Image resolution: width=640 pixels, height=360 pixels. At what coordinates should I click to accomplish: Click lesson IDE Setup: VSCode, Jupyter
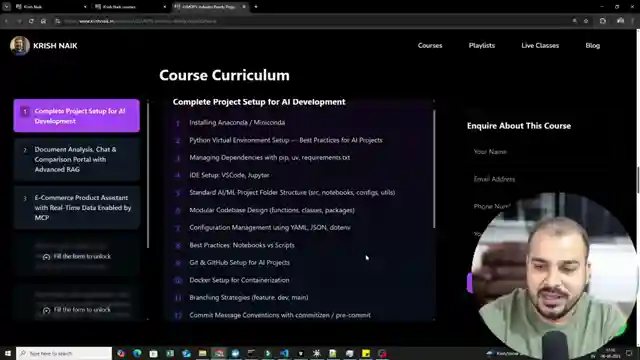229,175
